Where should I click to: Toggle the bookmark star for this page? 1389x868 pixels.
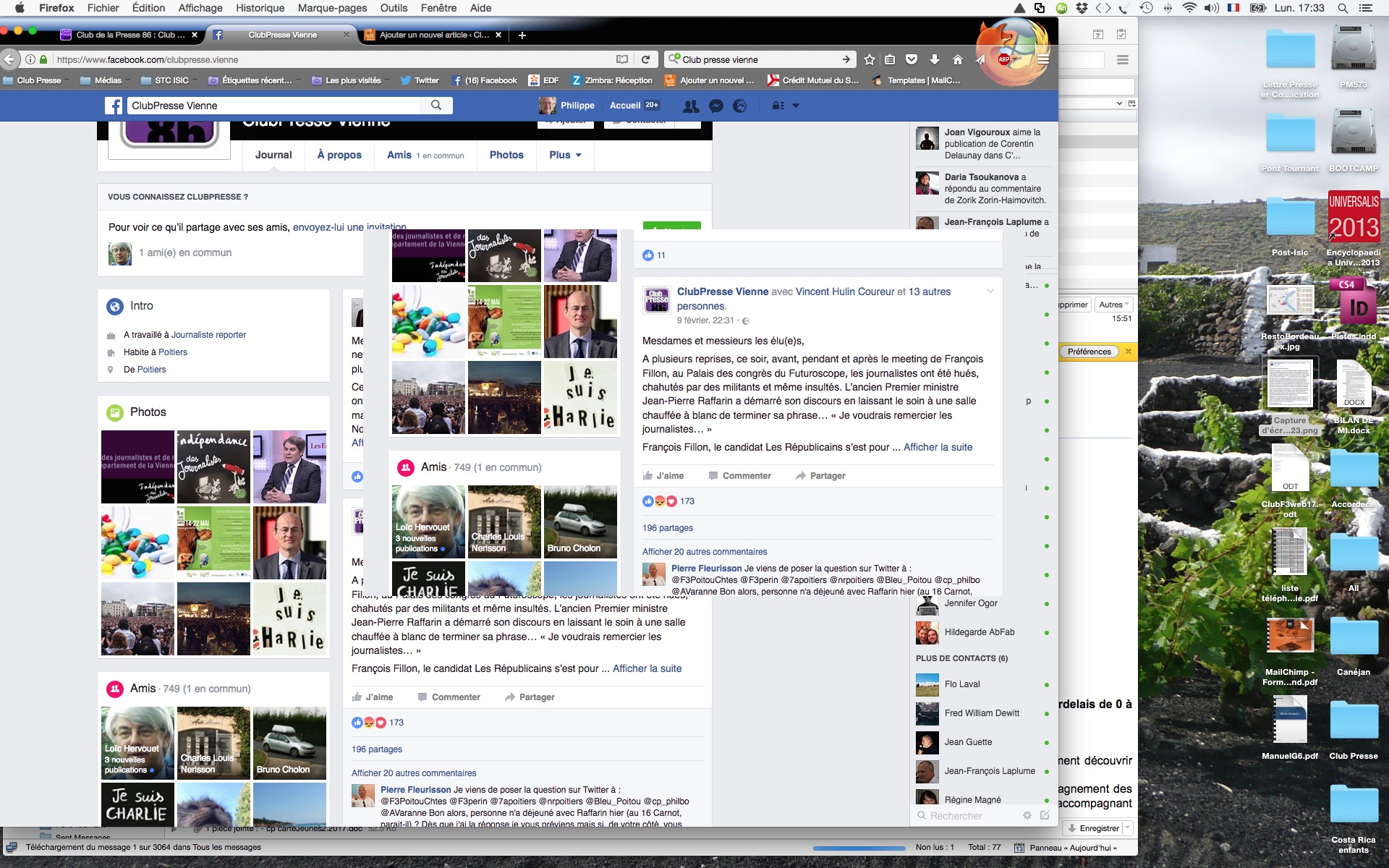pyautogui.click(x=869, y=59)
